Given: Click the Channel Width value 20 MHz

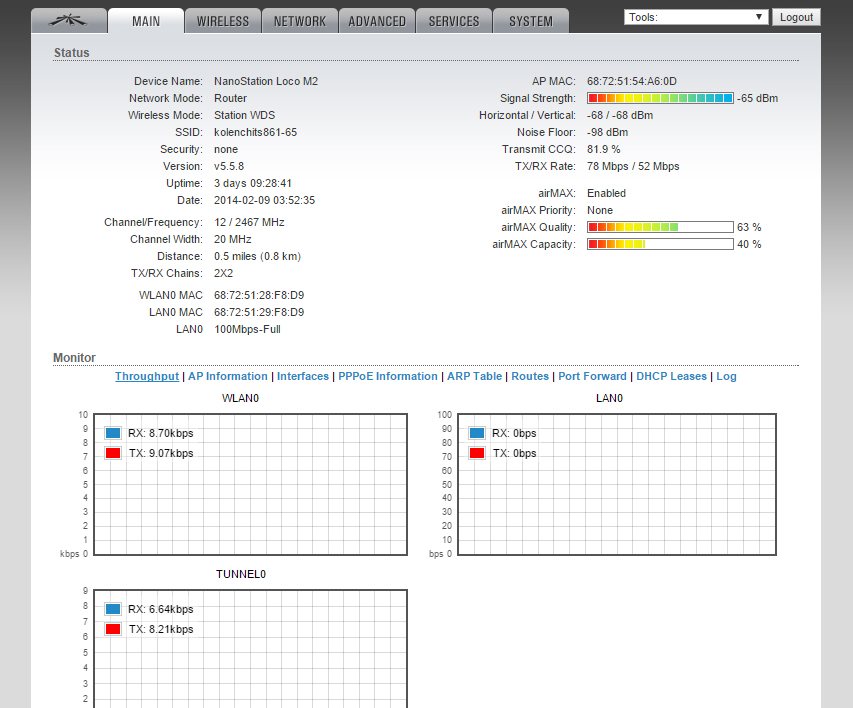Looking at the screenshot, I should 233,239.
